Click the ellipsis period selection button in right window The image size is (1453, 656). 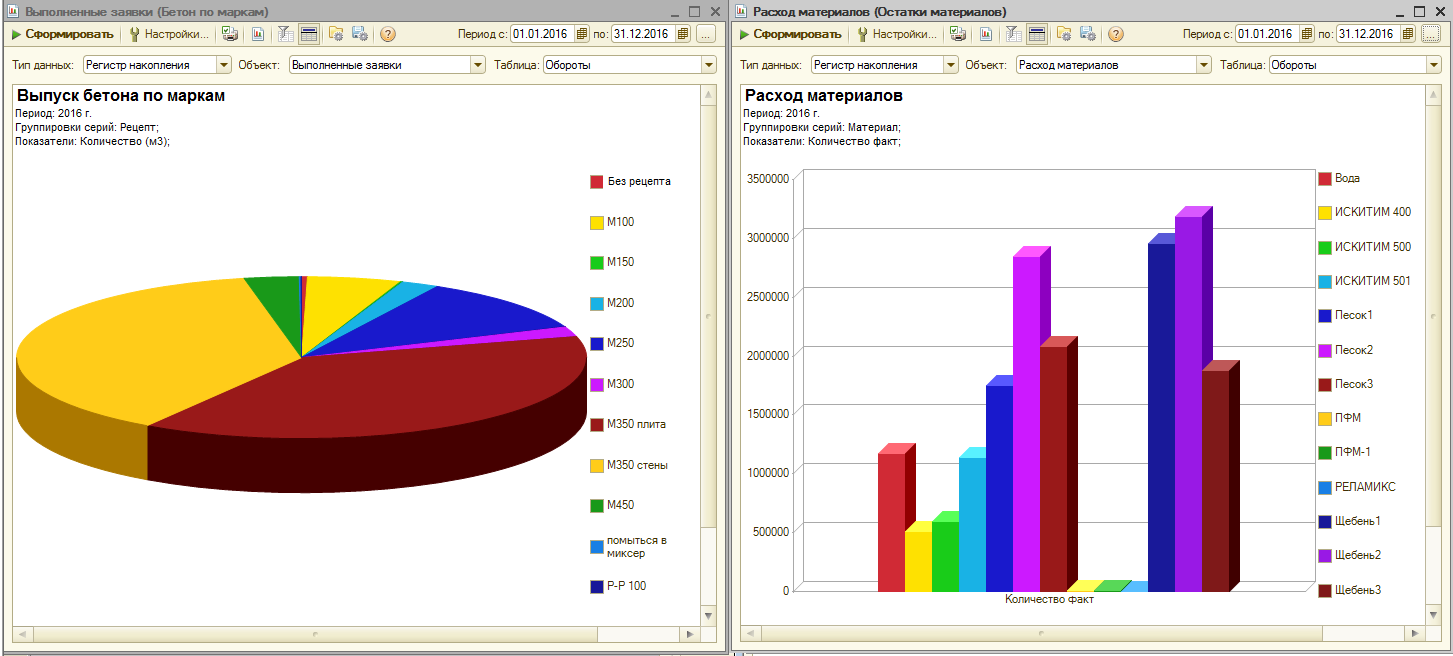[1432, 34]
